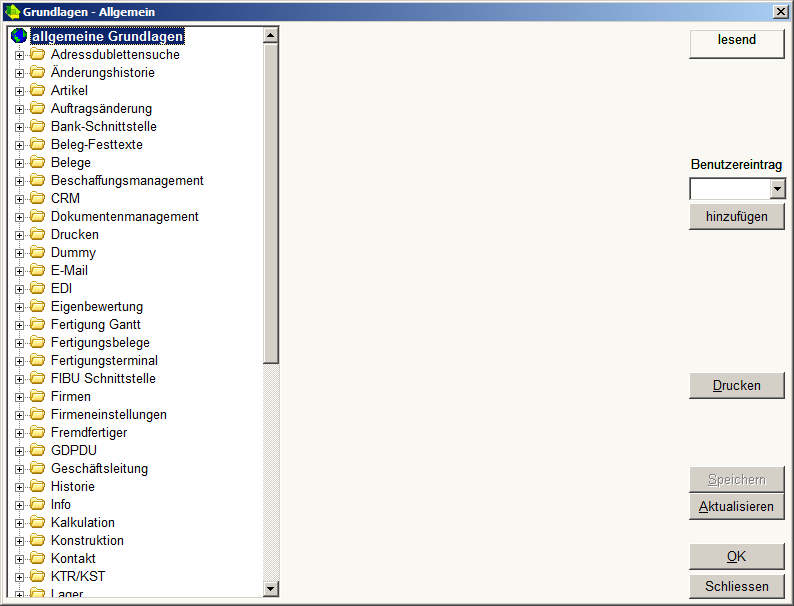Screen dimensions: 794x606
Task: Click the GDPDU folder icon
Action: [37, 450]
